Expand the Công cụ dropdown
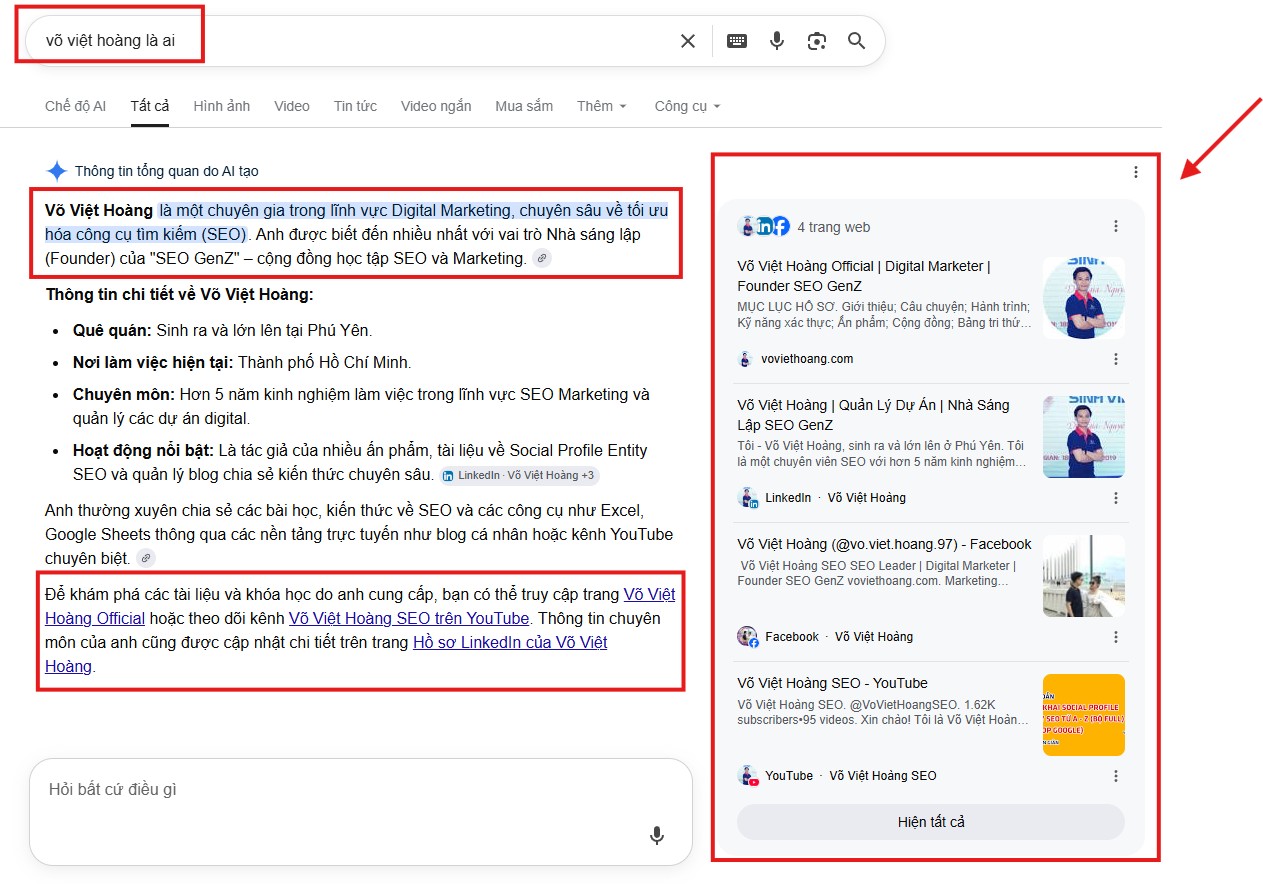The image size is (1263, 884). 687,106
